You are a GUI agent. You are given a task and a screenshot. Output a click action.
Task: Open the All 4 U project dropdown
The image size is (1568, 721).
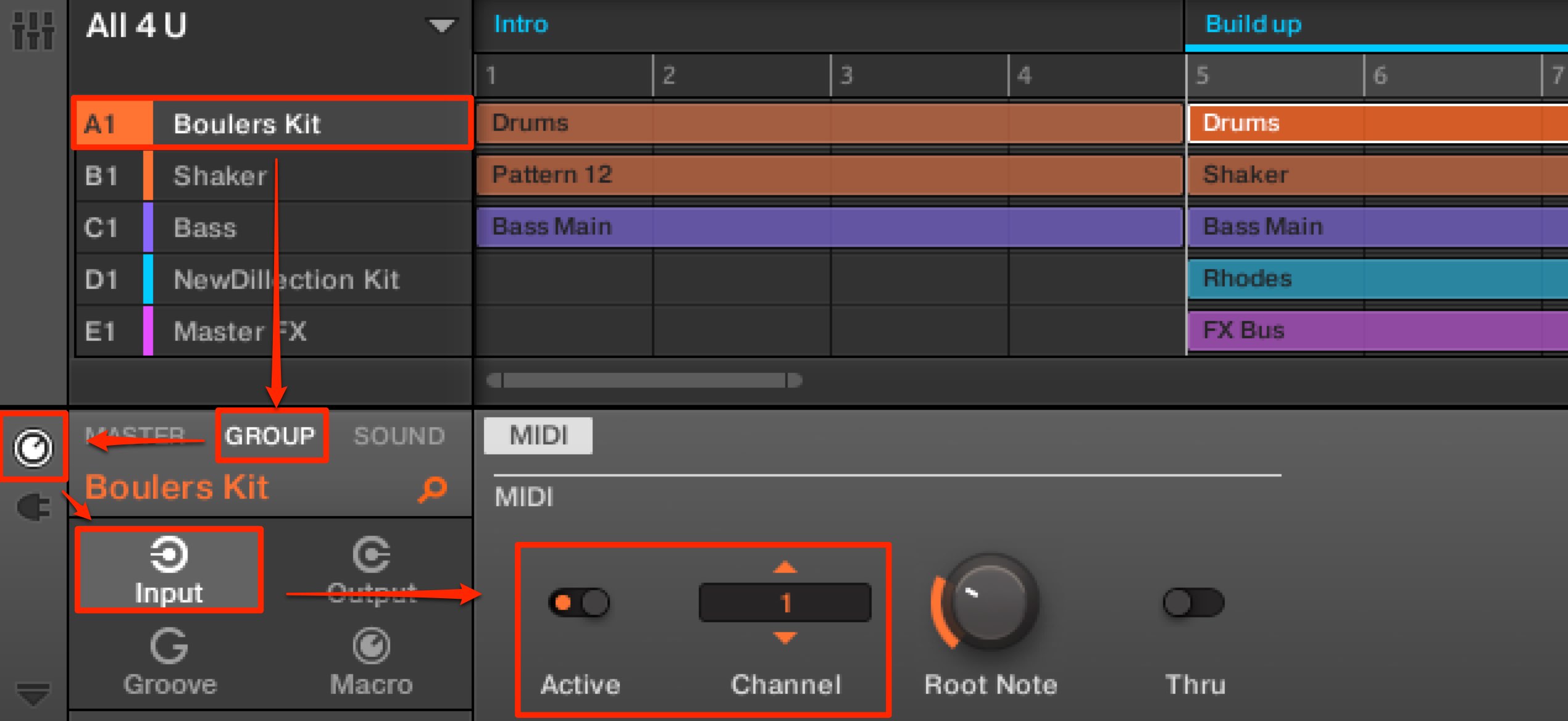click(441, 26)
